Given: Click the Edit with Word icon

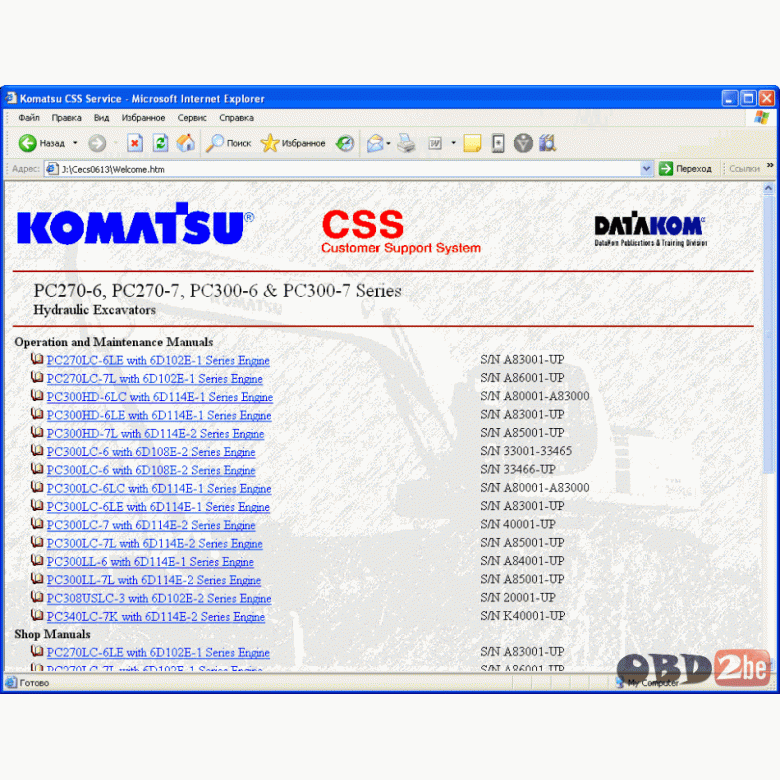Looking at the screenshot, I should pyautogui.click(x=435, y=143).
